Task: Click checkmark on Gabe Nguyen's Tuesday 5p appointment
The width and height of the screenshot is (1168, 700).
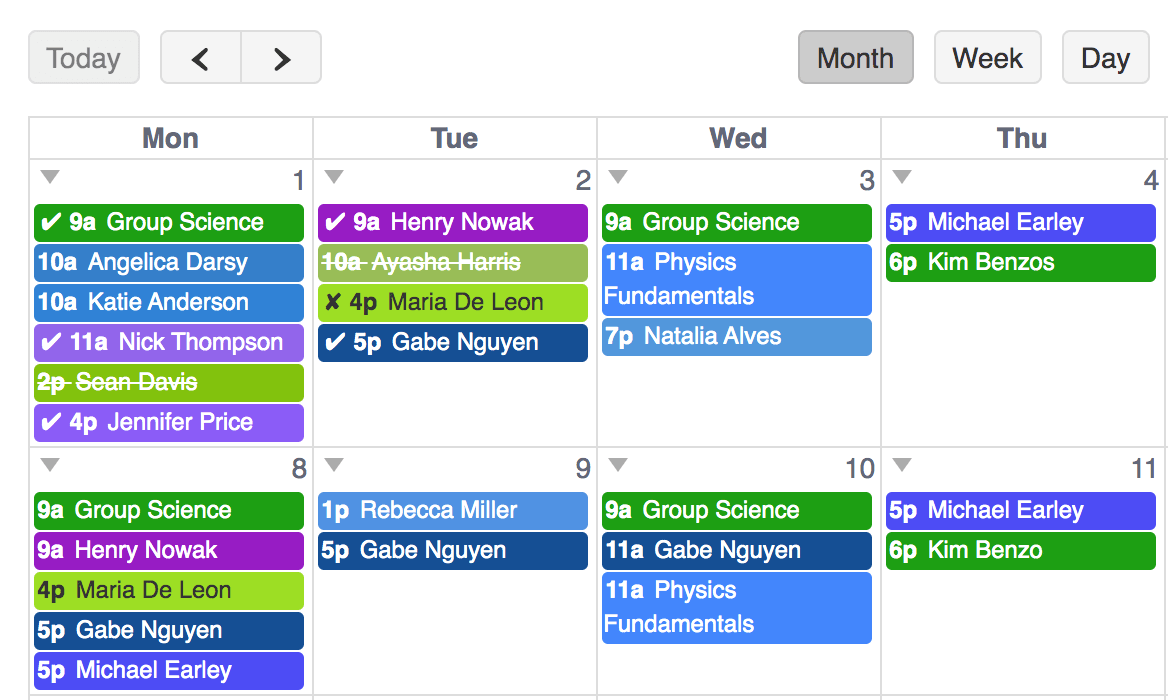Action: point(333,342)
